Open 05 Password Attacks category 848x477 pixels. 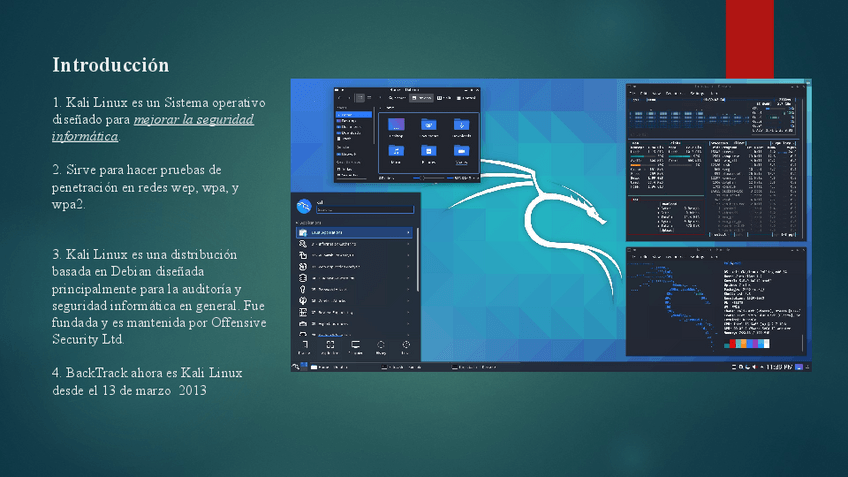[x=354, y=289]
